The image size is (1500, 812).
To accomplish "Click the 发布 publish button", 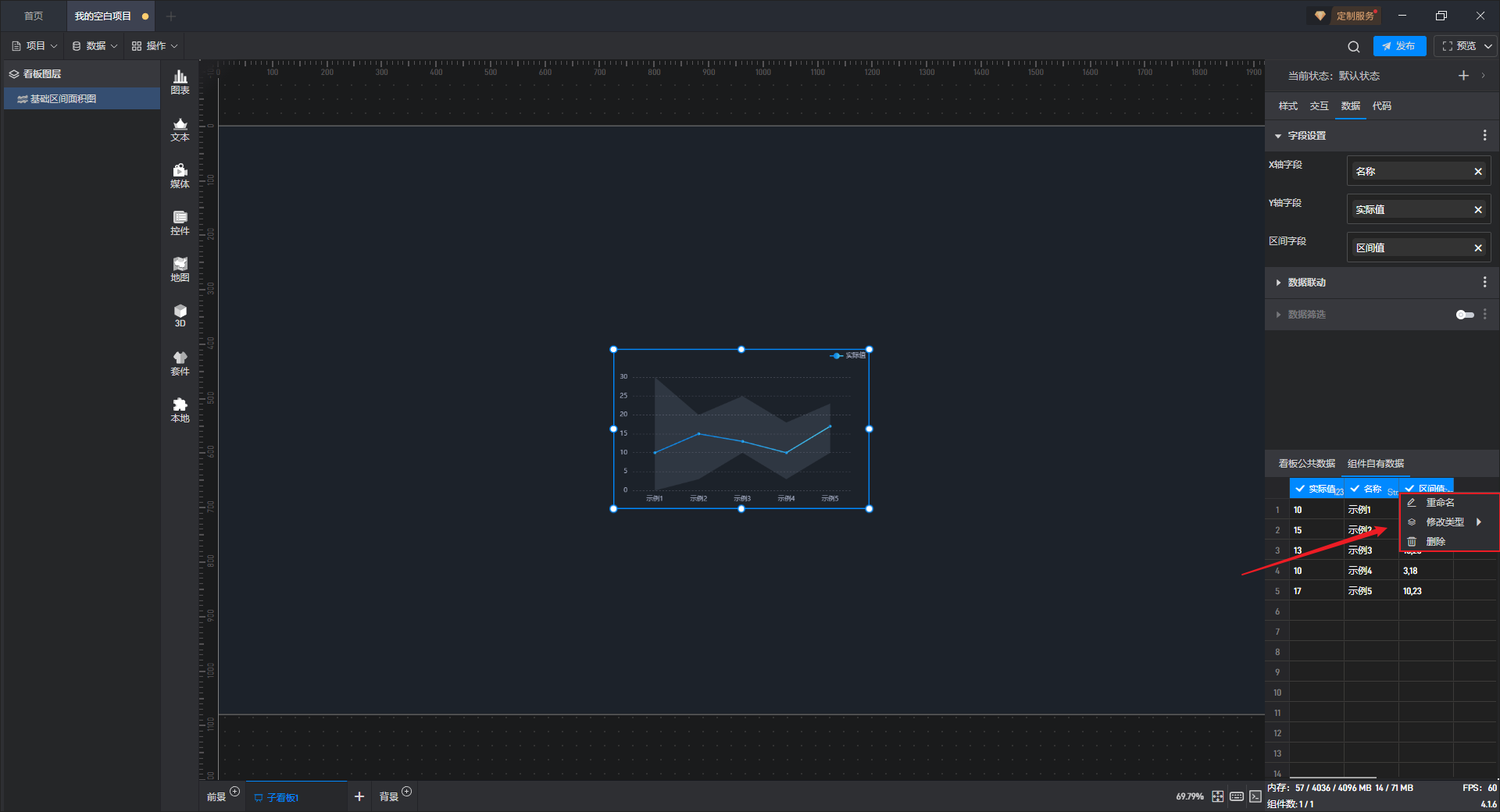I will click(1399, 46).
